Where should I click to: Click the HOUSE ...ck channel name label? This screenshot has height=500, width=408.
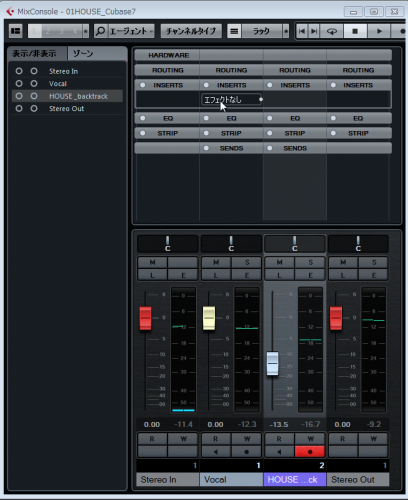point(295,479)
